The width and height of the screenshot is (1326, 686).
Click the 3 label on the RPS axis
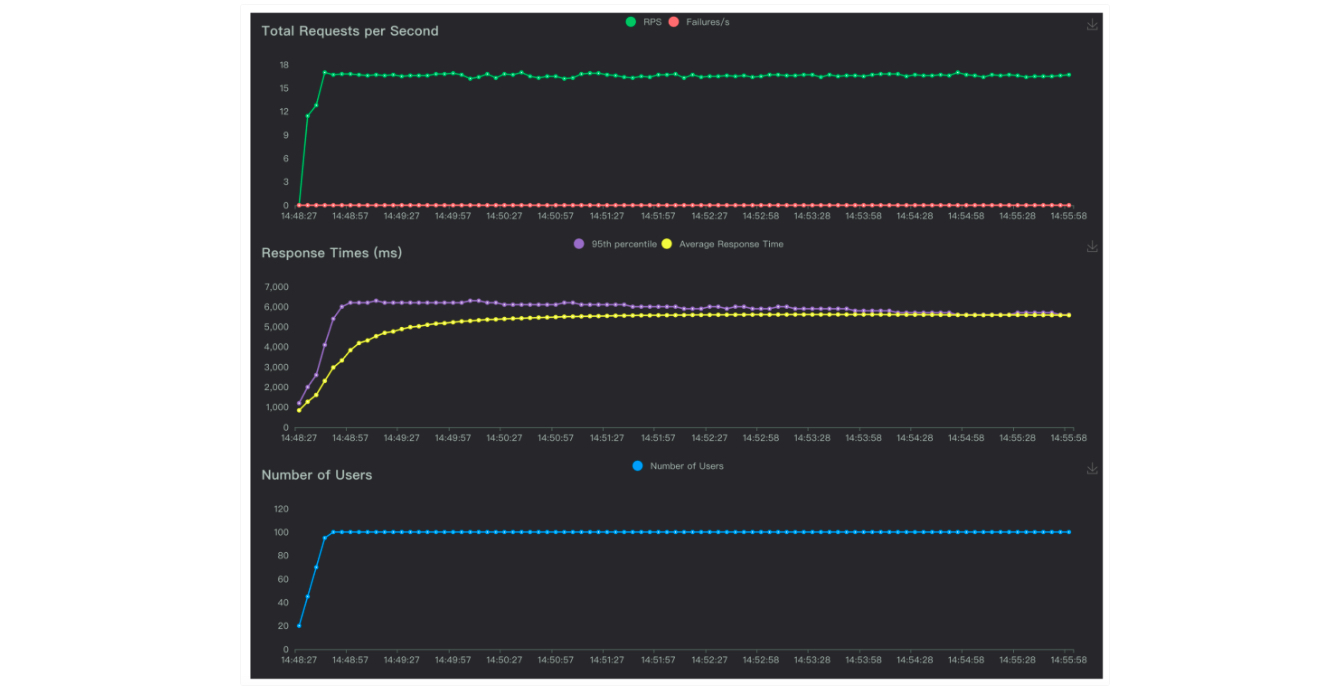(286, 182)
